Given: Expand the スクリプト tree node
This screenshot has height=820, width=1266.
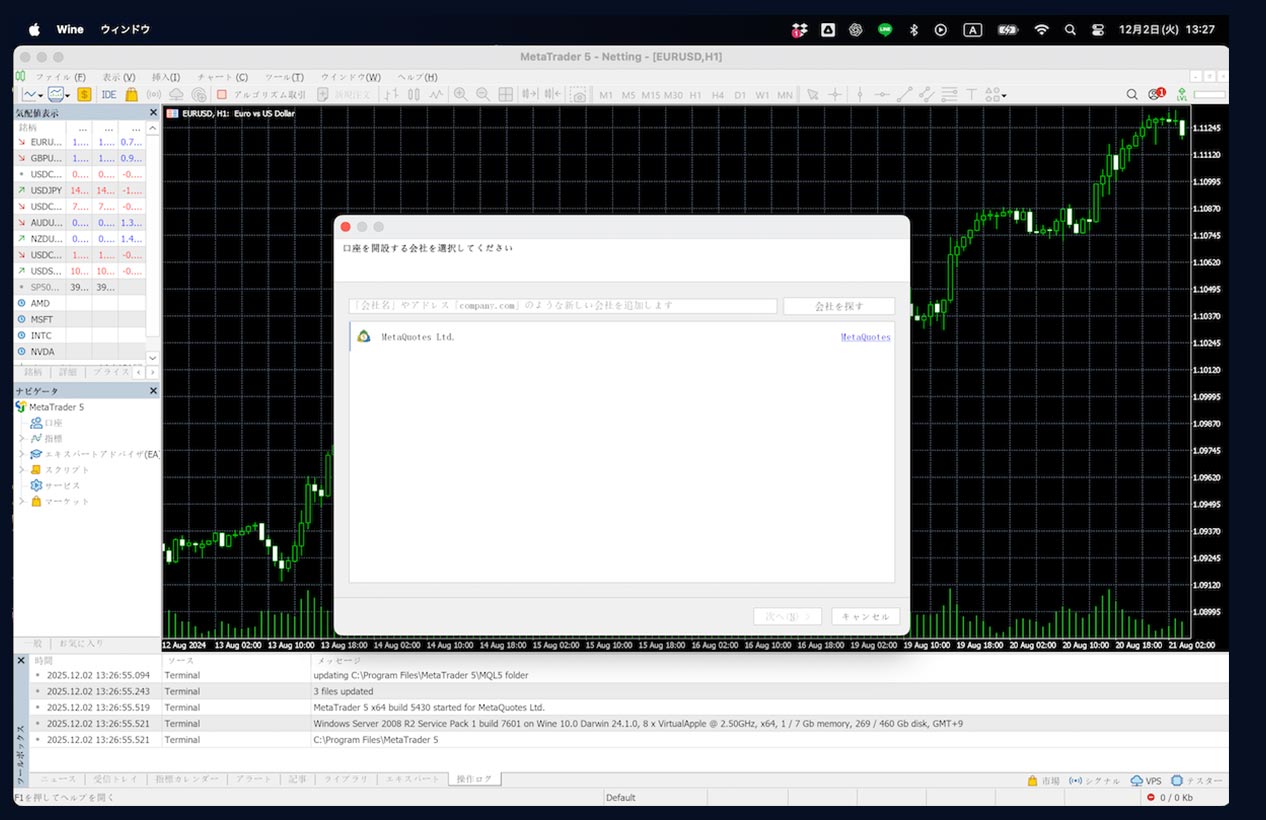Looking at the screenshot, I should click(21, 470).
